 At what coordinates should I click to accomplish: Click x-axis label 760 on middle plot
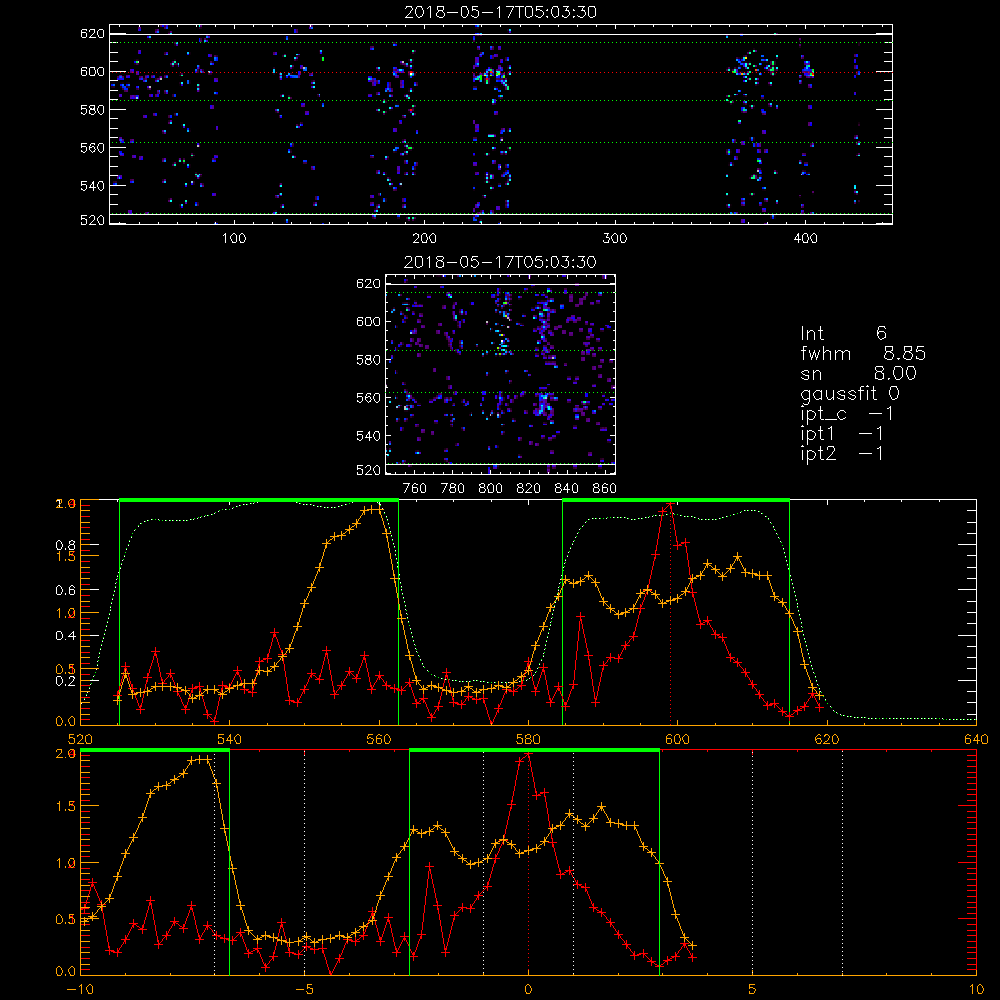415,489
